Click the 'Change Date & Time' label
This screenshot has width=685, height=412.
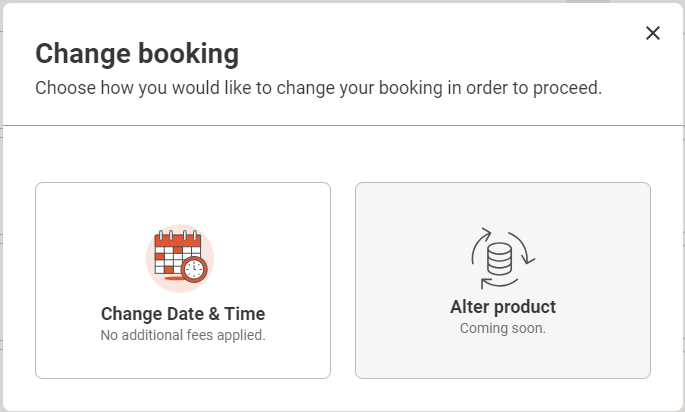pos(183,314)
